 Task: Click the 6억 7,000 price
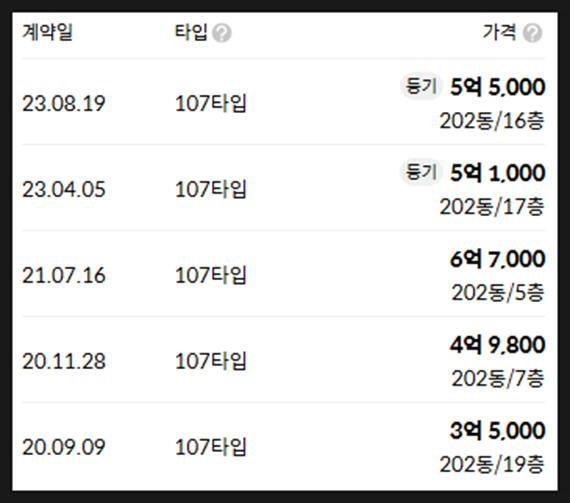tap(498, 259)
